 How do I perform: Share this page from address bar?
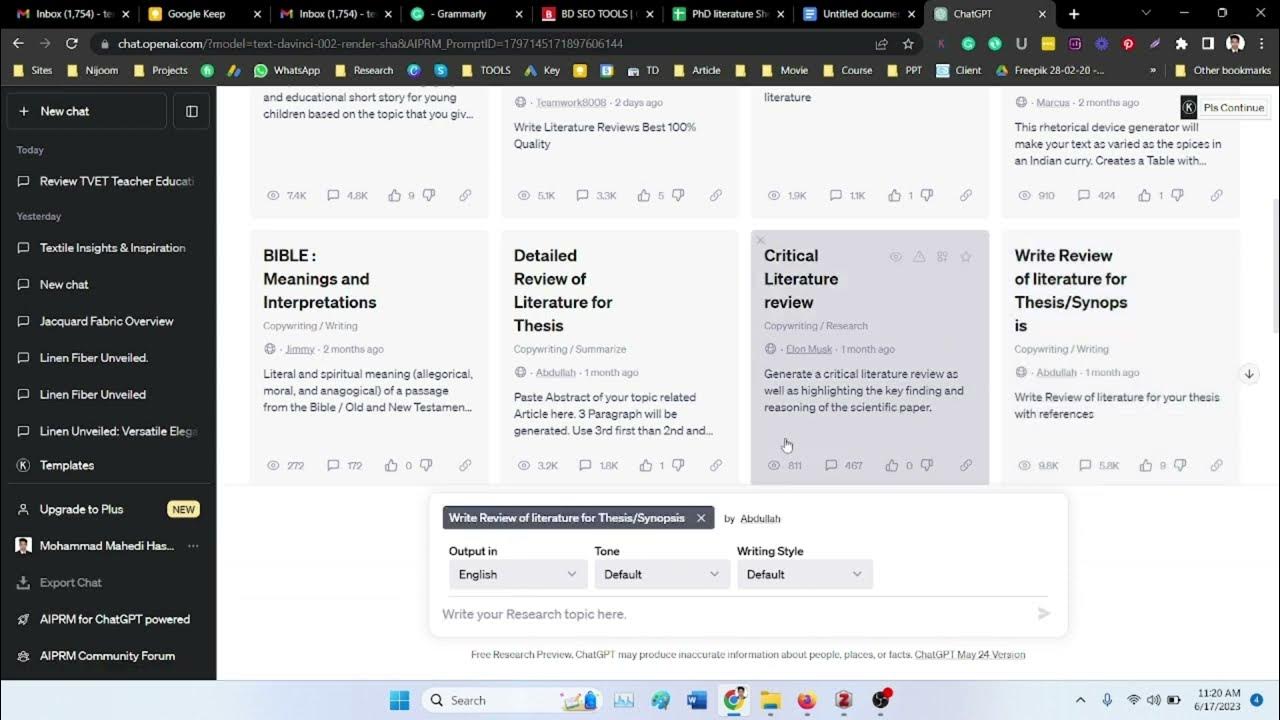pyautogui.click(x=881, y=44)
